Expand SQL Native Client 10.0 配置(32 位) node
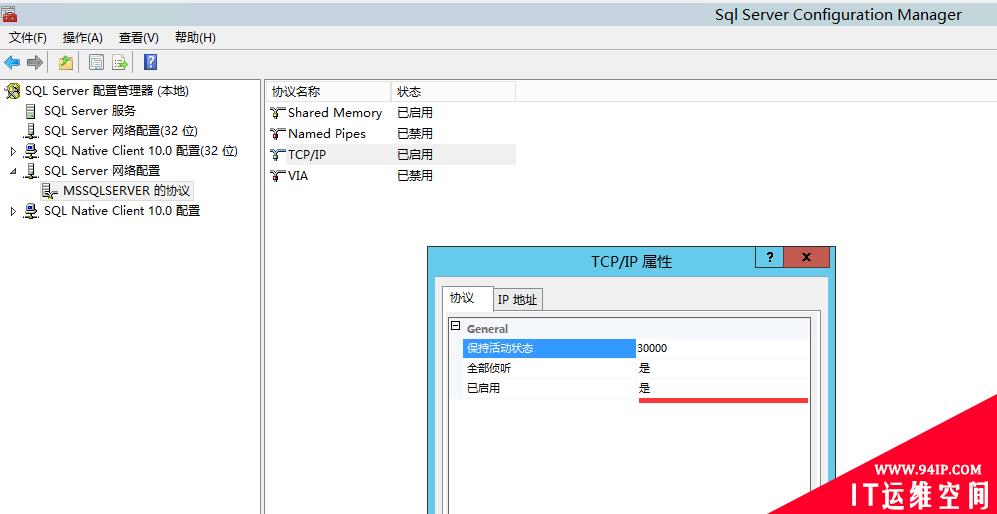The height and width of the screenshot is (514, 997). (13, 151)
